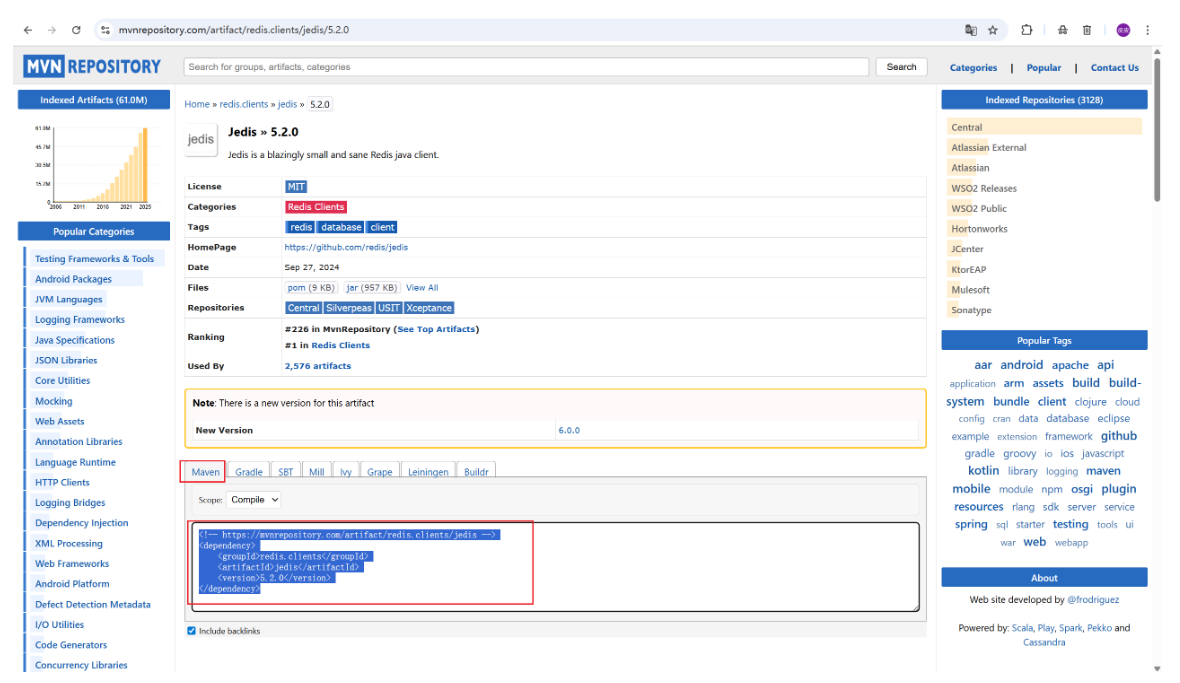Click the translate page icon
The image size is (1180, 683).
[971, 30]
